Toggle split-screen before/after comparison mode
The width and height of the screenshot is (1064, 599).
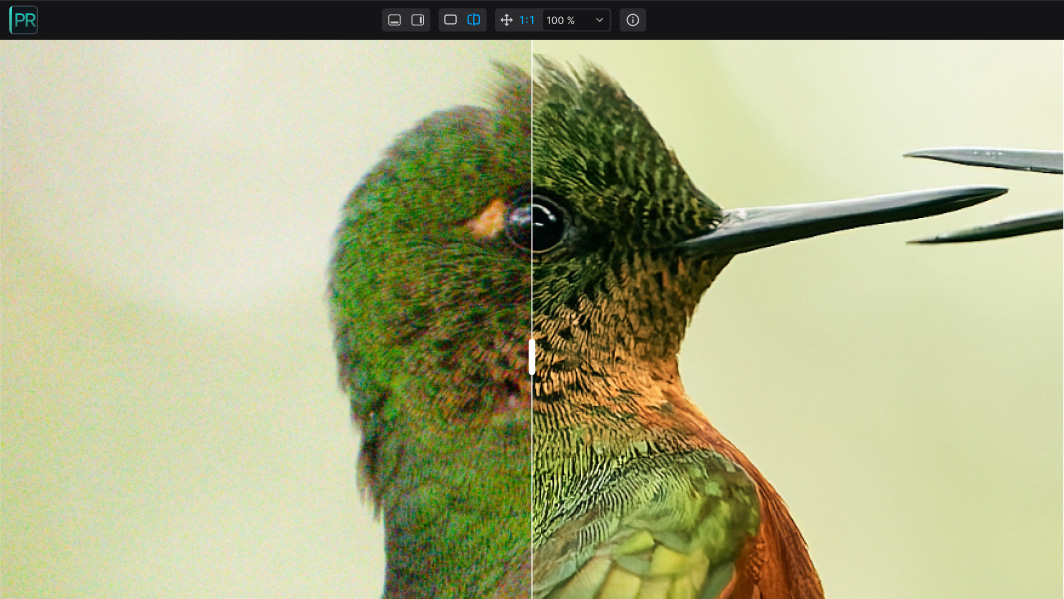(473, 19)
